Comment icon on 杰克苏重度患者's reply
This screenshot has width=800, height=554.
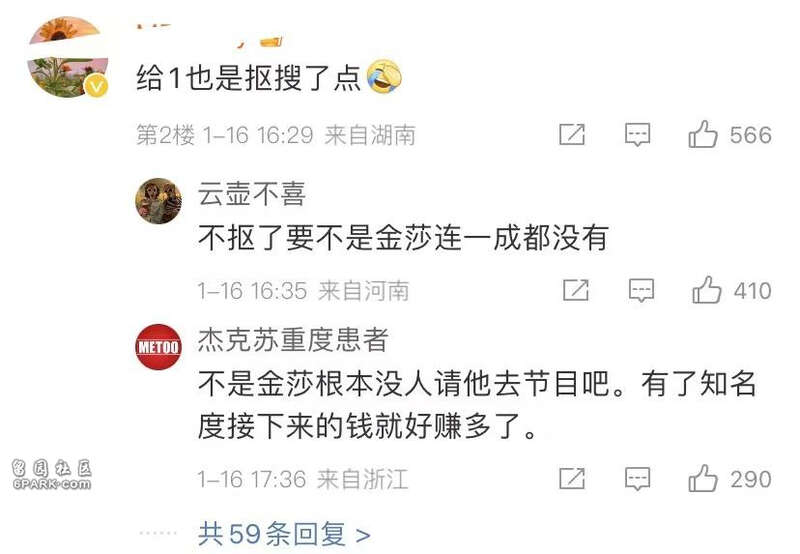638,480
